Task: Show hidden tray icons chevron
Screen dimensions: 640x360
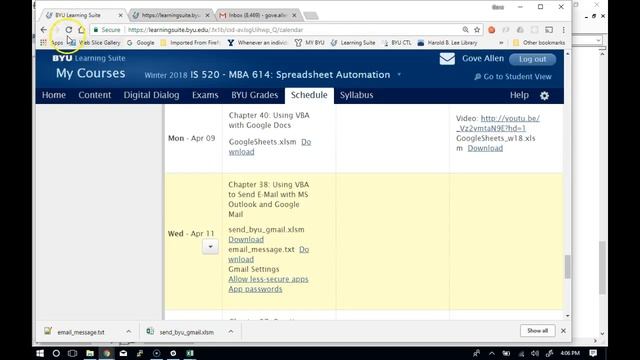Action: point(491,353)
